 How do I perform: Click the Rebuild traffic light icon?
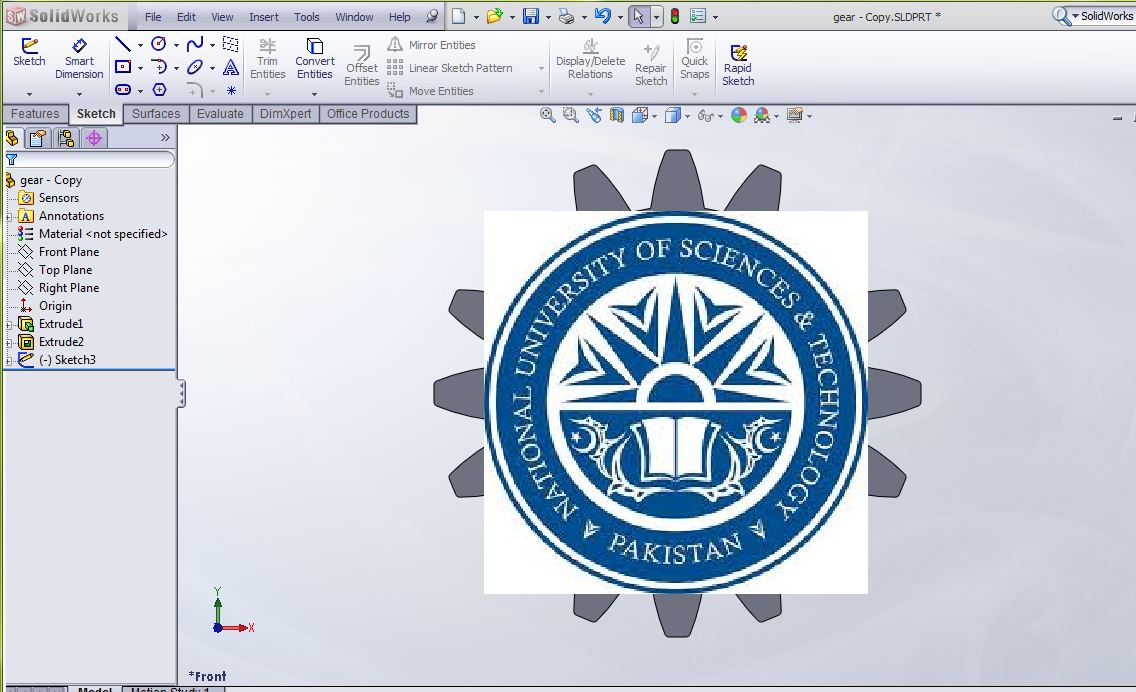coord(674,16)
